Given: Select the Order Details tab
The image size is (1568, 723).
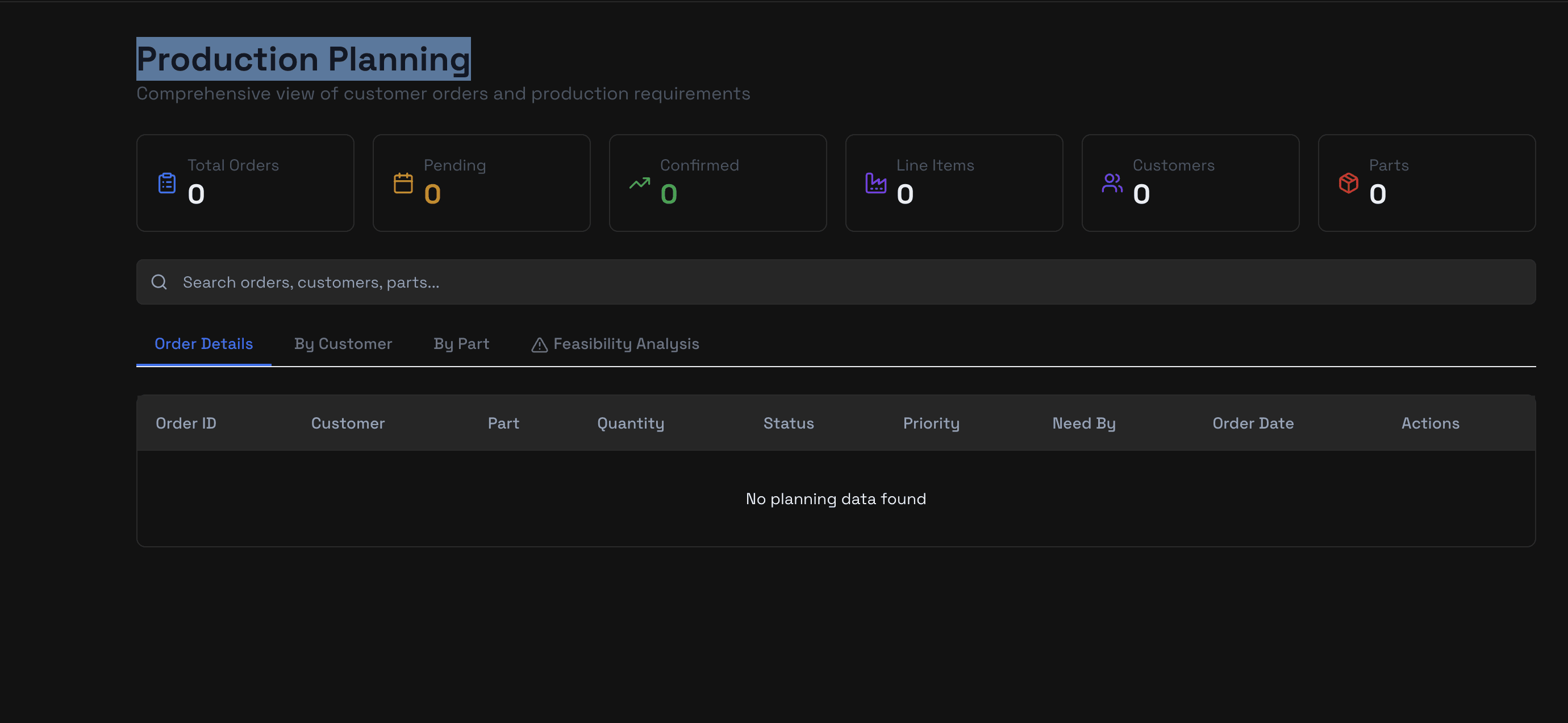Looking at the screenshot, I should [x=203, y=344].
